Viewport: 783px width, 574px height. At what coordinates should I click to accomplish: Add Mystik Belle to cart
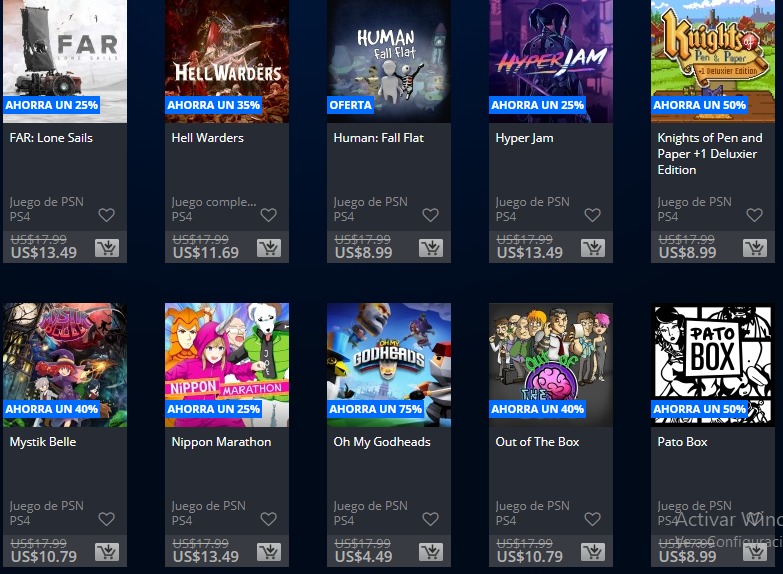(x=107, y=552)
